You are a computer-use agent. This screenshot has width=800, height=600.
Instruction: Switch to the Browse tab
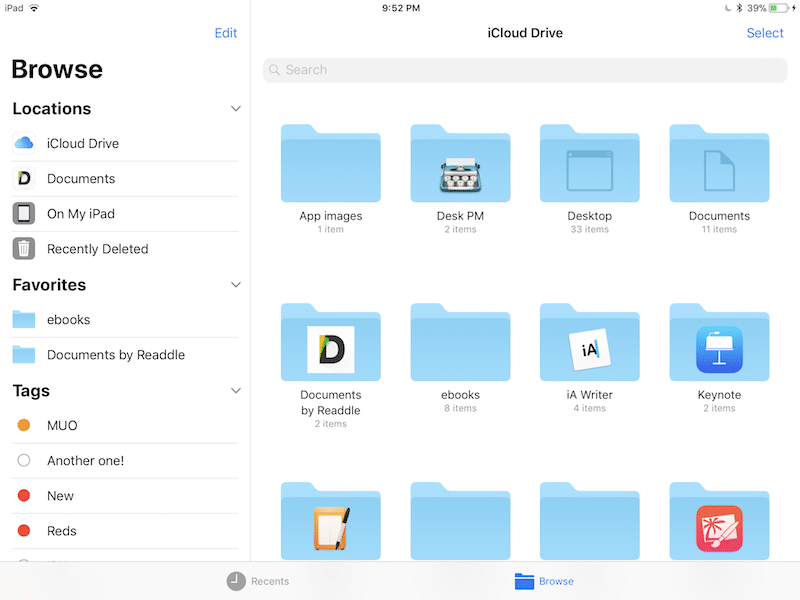544,581
